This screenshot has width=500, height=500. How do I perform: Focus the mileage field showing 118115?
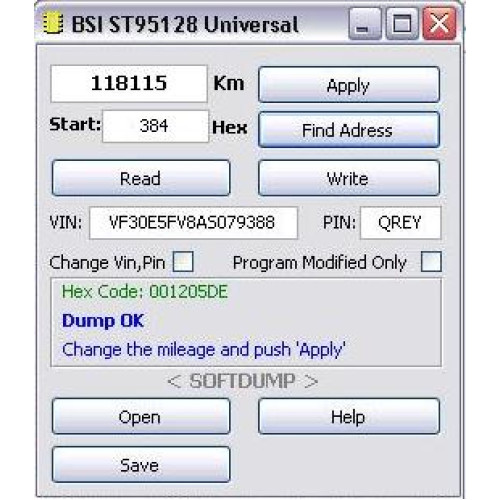point(129,84)
